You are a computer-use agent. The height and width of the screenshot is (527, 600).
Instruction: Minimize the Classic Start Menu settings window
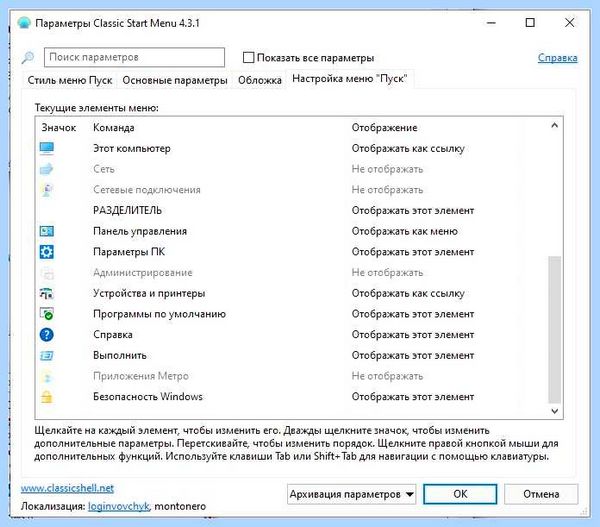pyautogui.click(x=491, y=23)
